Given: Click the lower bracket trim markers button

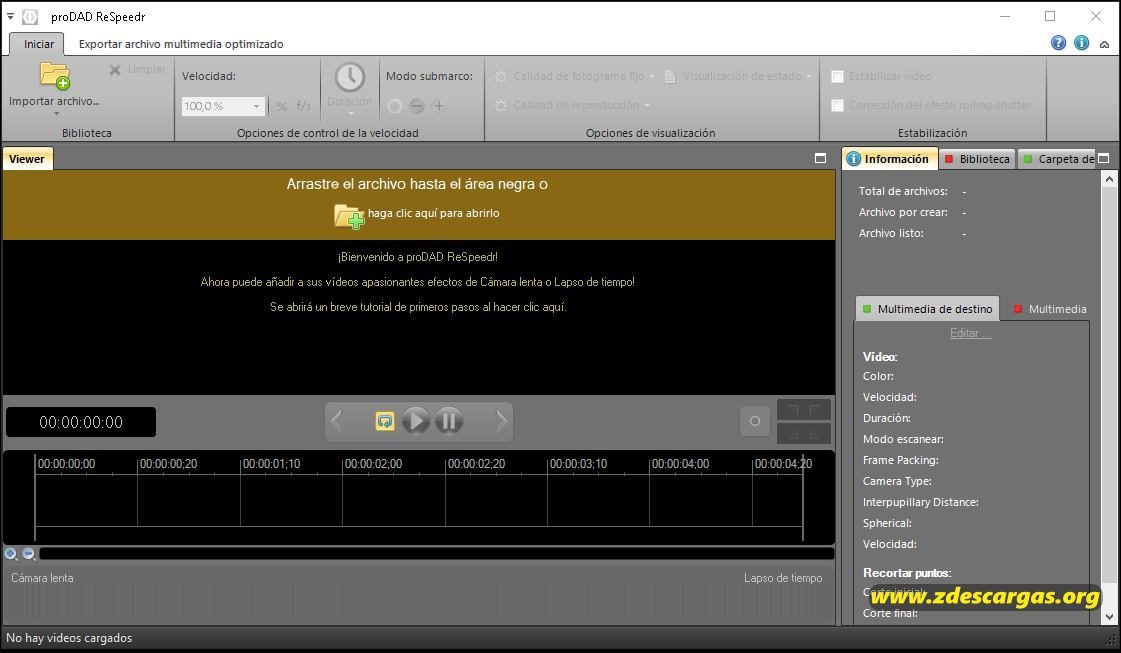Looking at the screenshot, I should click(804, 433).
